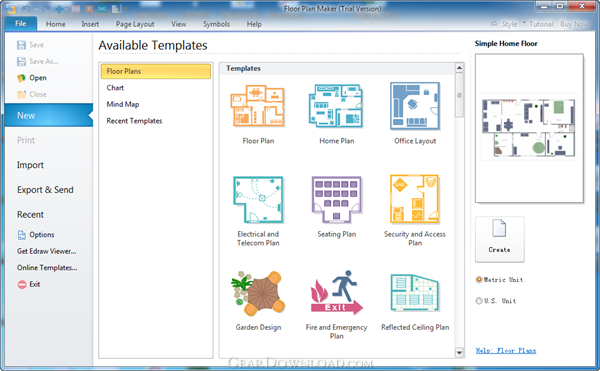The height and width of the screenshot is (371, 600).
Task: Open the Page Layout ribbon tab
Action: [x=135, y=24]
